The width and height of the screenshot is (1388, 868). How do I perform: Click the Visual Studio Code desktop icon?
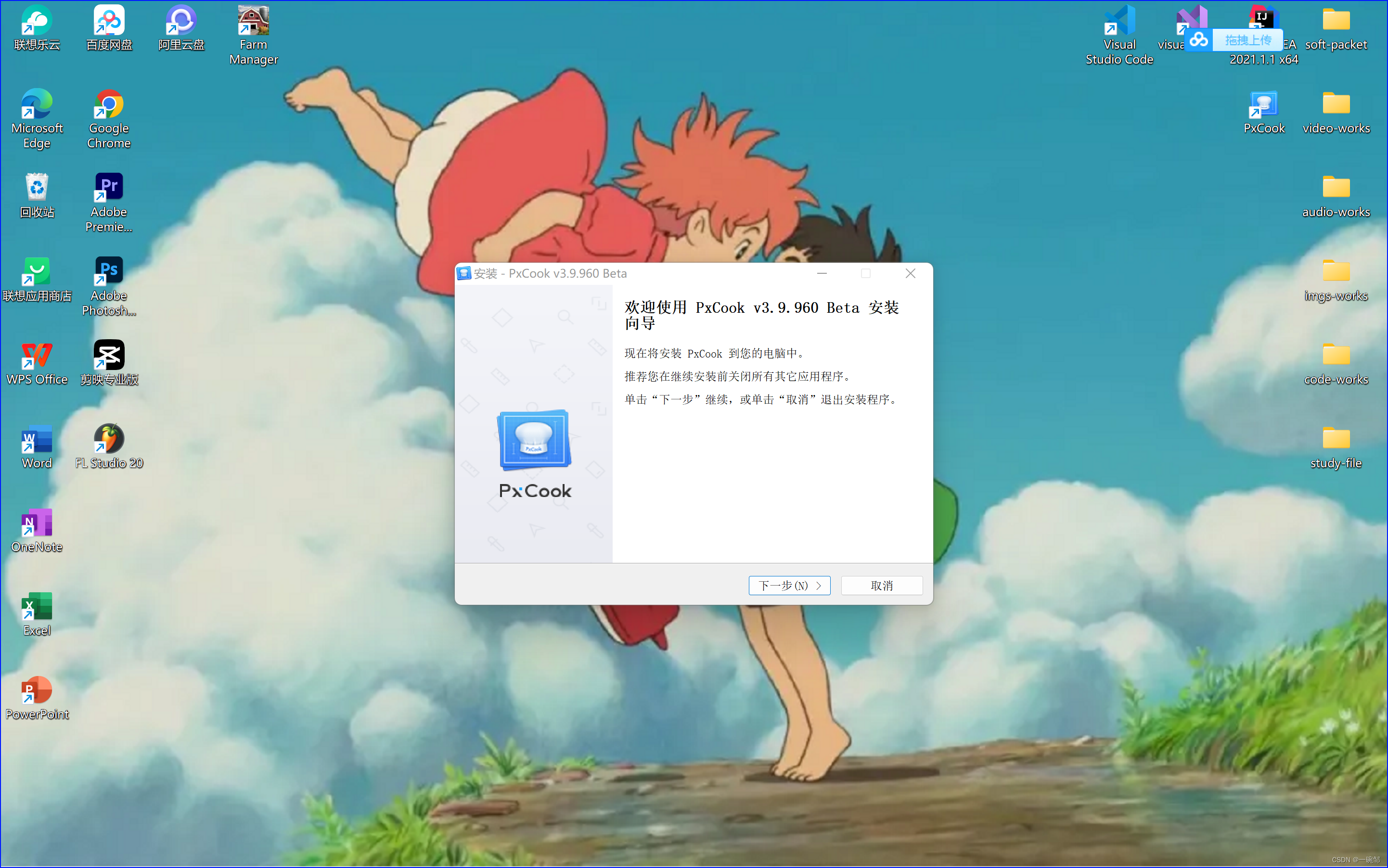(x=1119, y=36)
